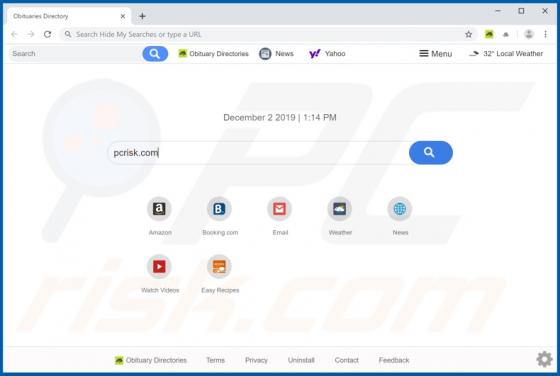Open the Feedback link
The image size is (560, 376).
(x=394, y=360)
